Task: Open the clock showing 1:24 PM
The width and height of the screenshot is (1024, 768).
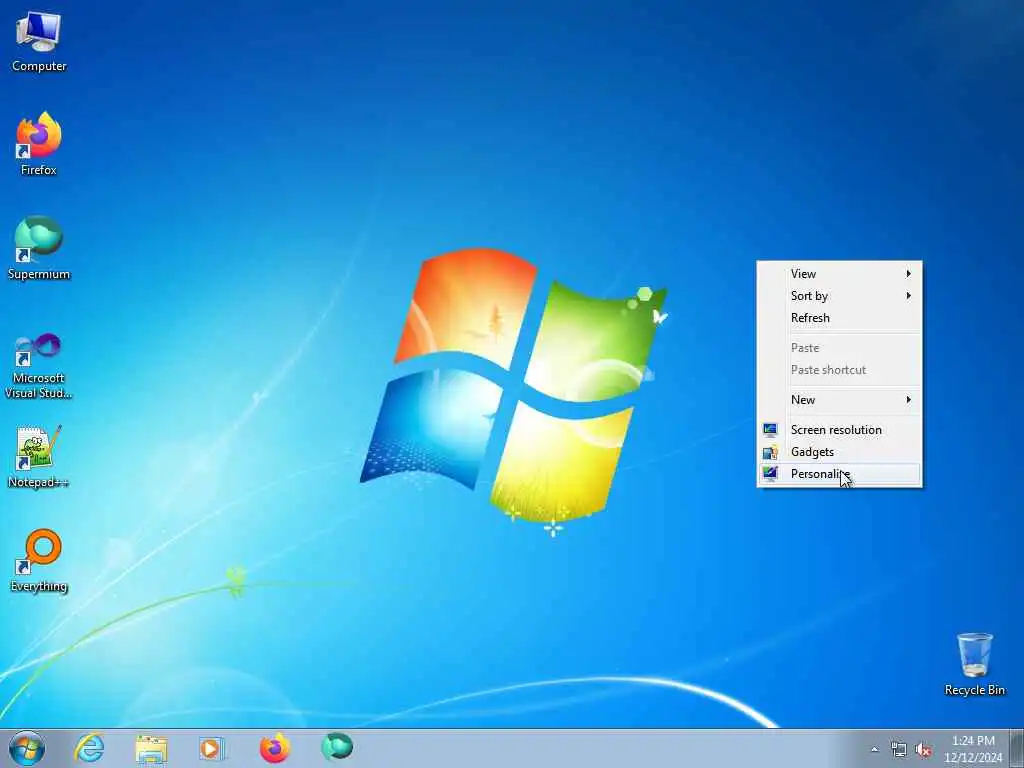Action: tap(973, 748)
